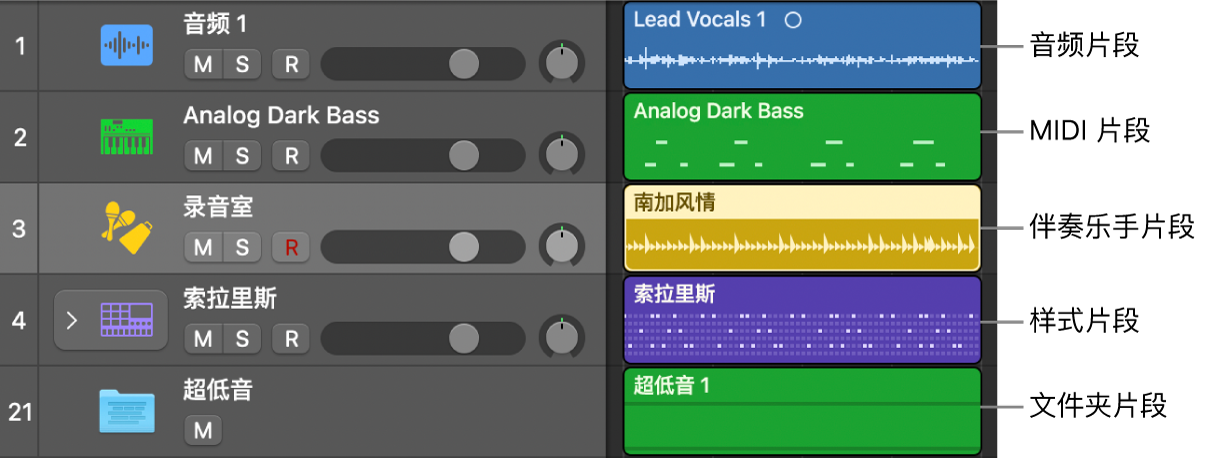Click the volume slider of Analog Dark Bass
Viewport: 1208px width, 458px height.
click(423, 156)
